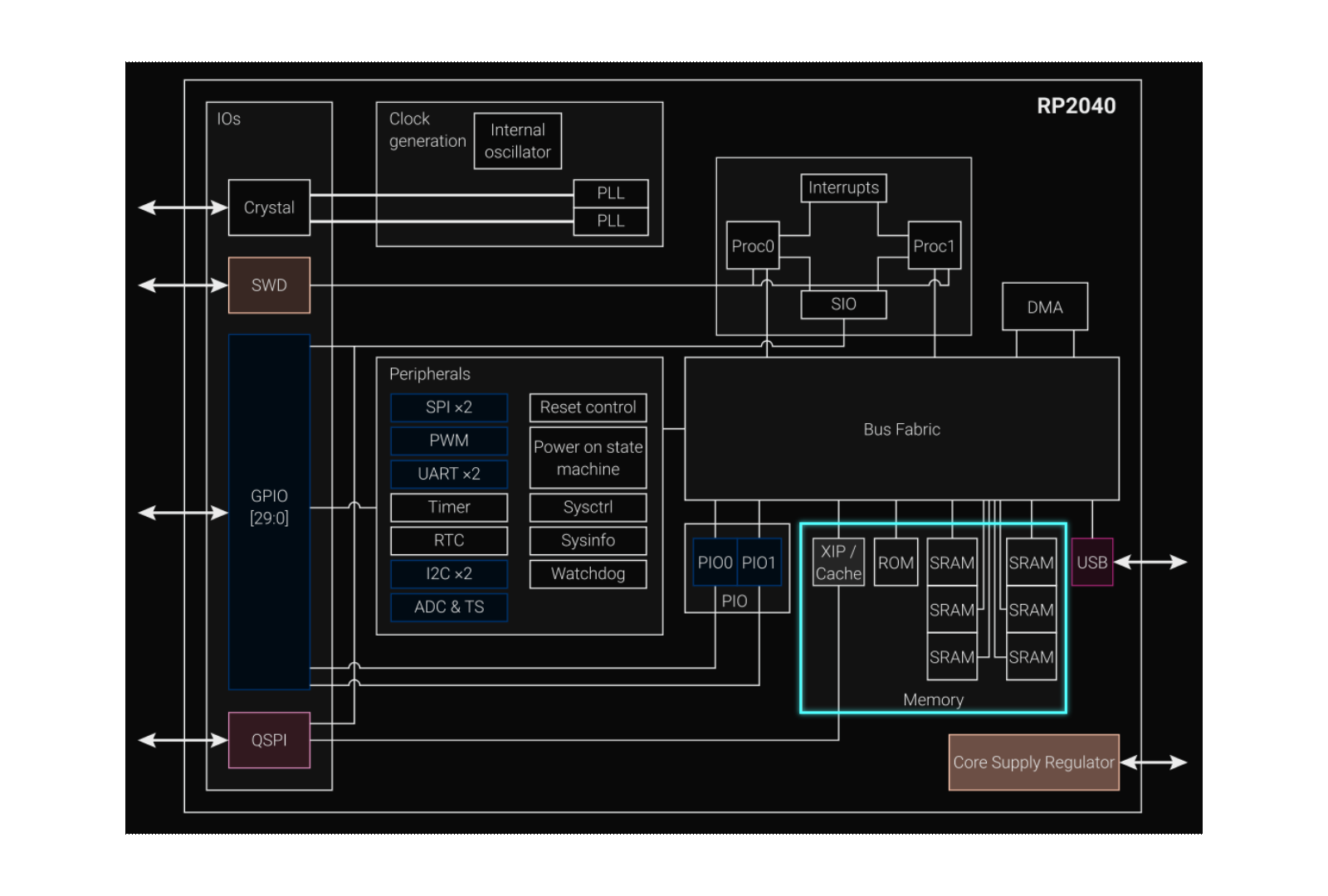Click the Memory section label

click(934, 699)
